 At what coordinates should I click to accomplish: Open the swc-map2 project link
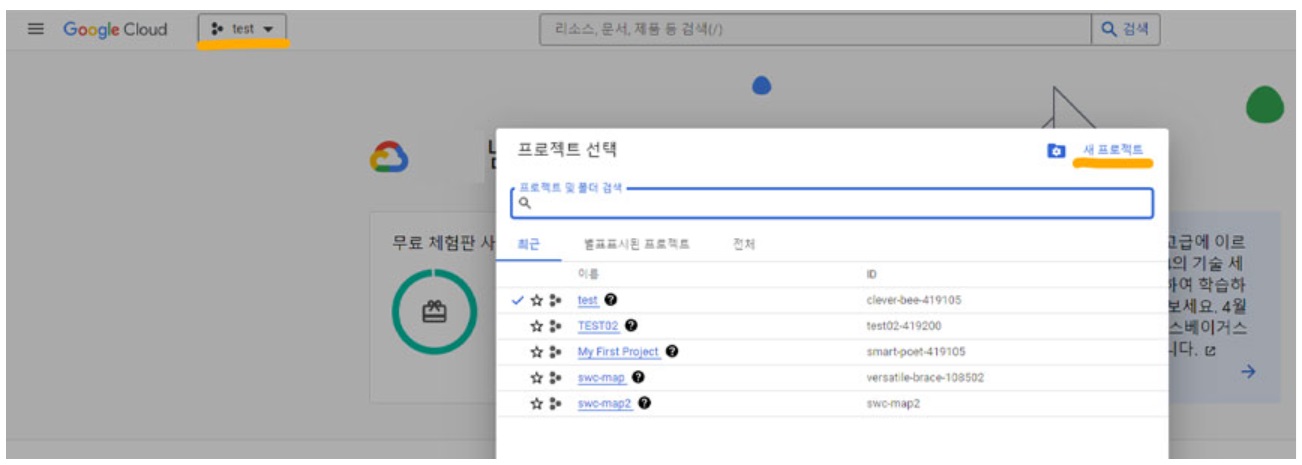point(604,404)
